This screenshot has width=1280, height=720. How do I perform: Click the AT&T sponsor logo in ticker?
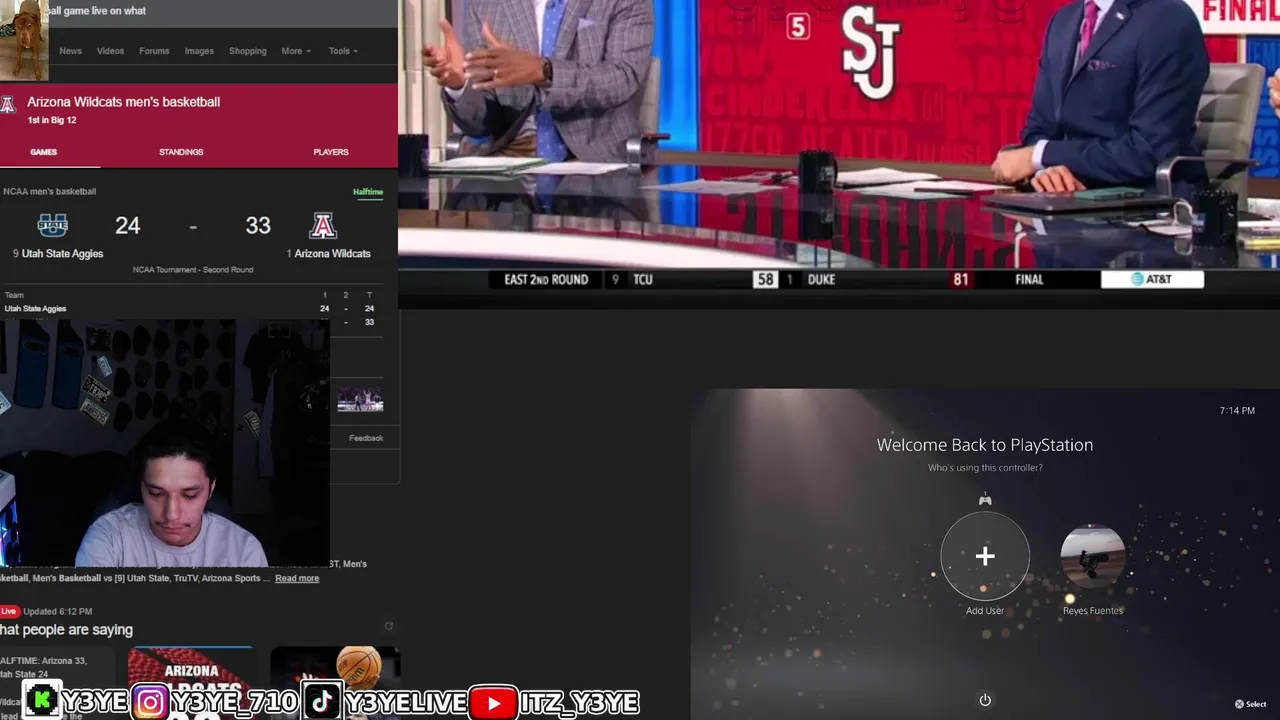tap(1152, 279)
